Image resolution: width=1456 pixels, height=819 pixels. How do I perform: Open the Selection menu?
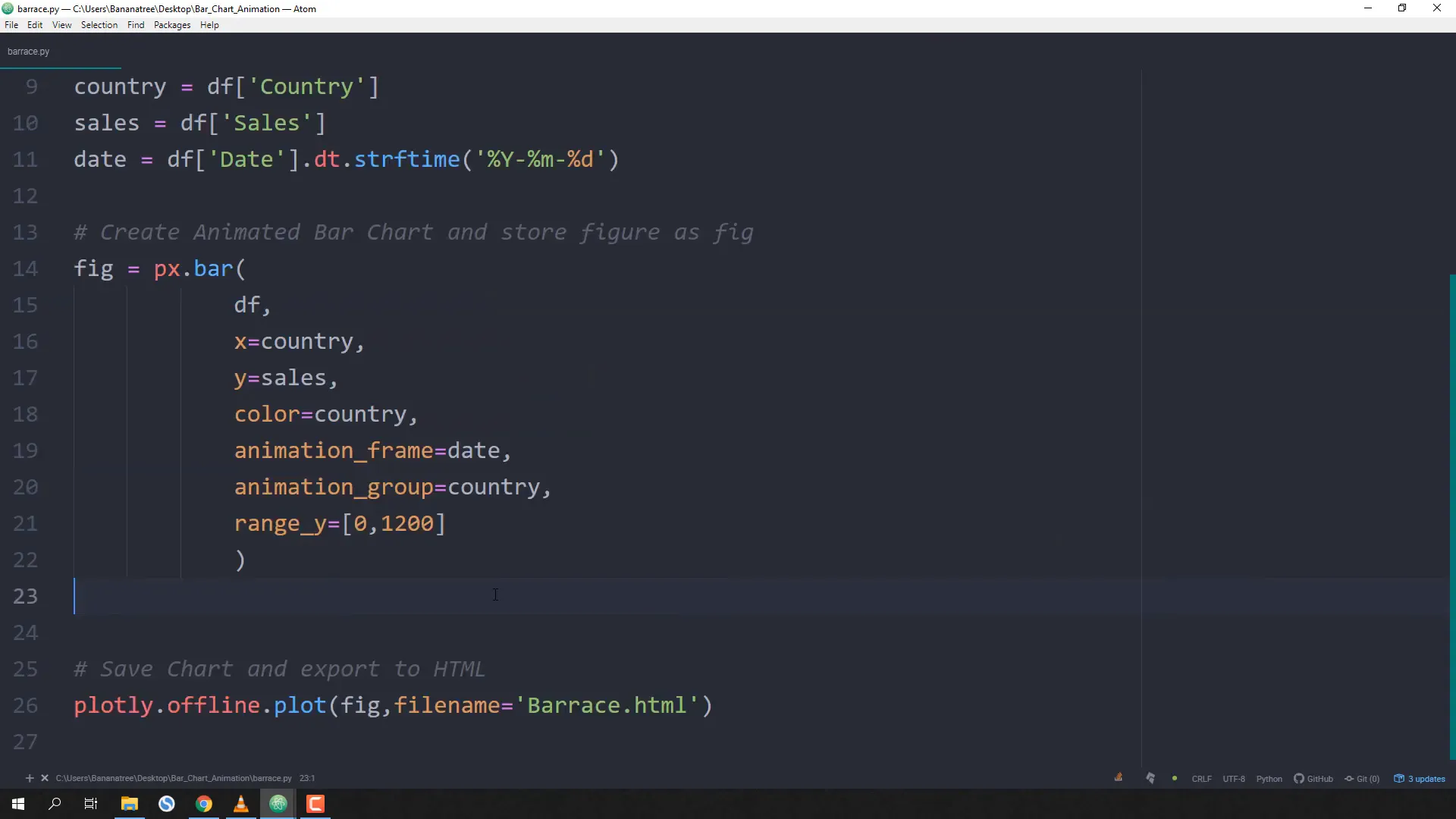99,25
